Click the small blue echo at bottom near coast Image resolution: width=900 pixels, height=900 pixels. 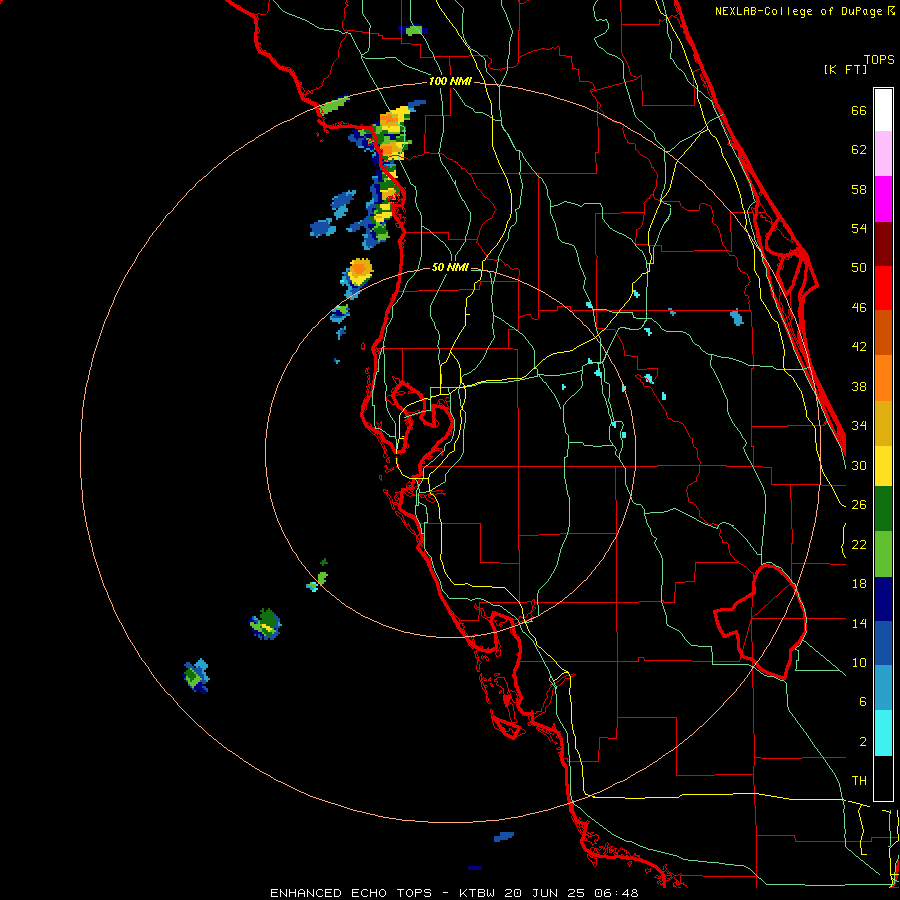pos(504,837)
